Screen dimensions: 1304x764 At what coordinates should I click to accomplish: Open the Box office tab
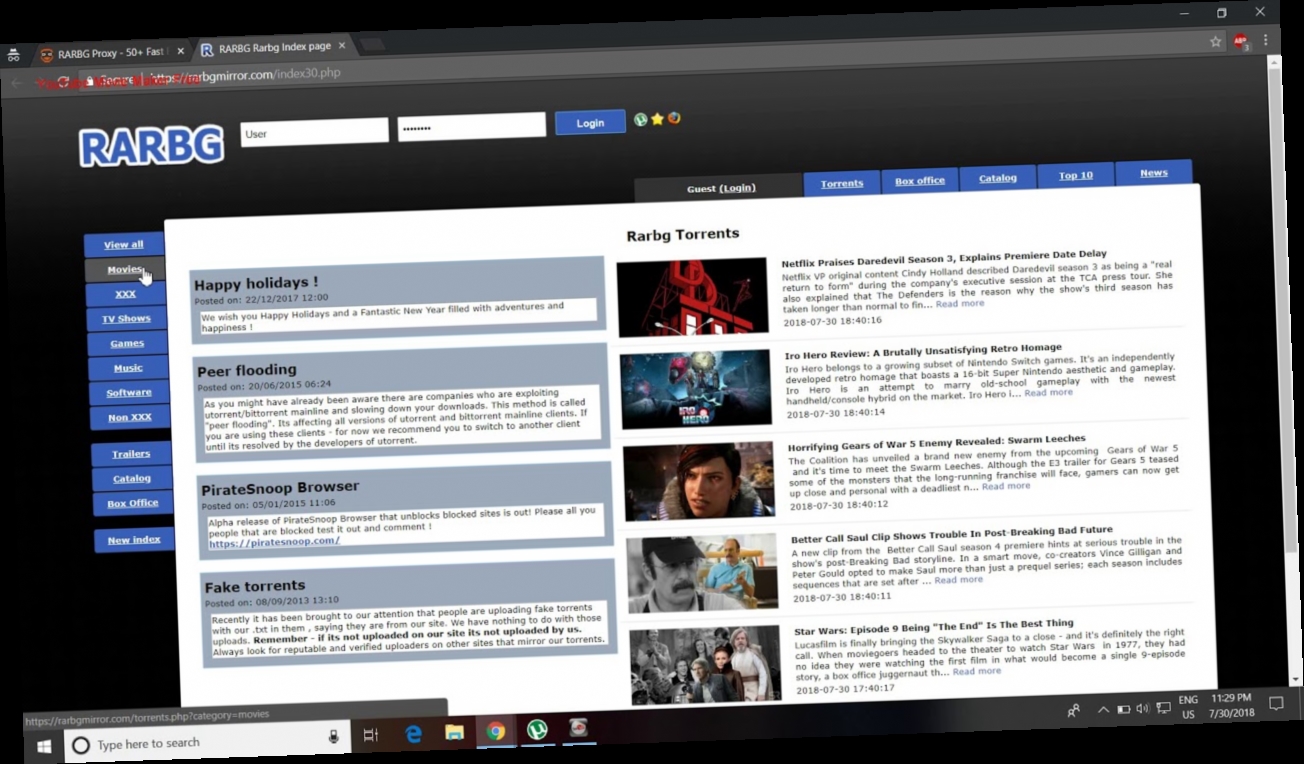920,181
